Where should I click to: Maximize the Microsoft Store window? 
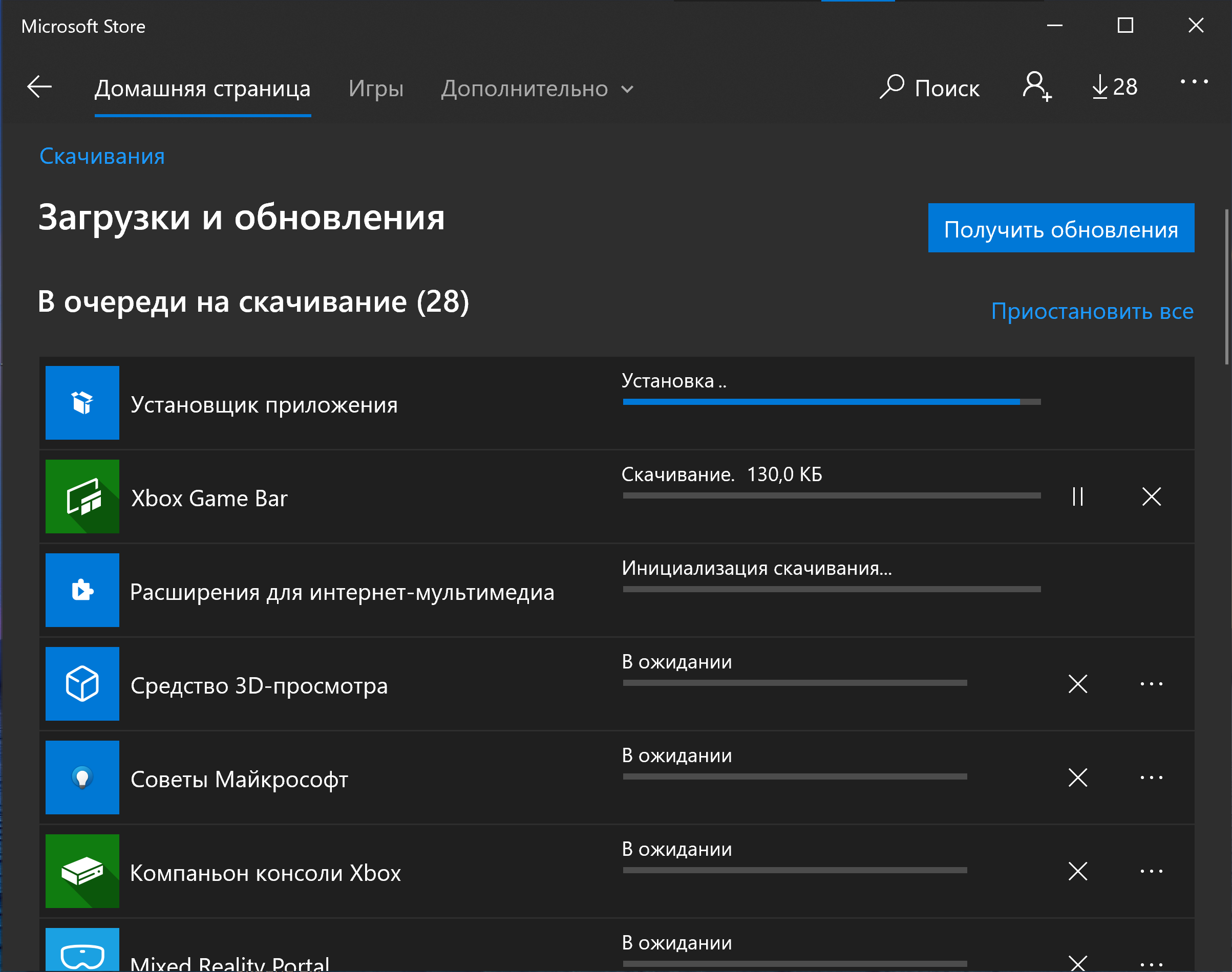point(1125,26)
